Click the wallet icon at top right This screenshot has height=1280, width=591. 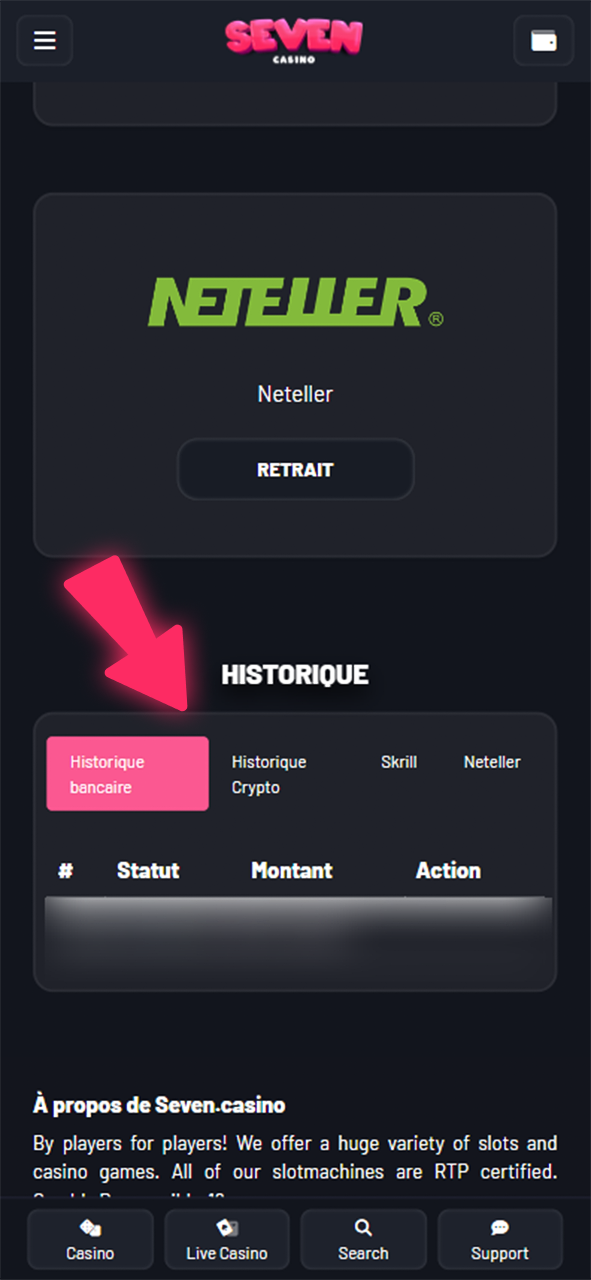[544, 40]
